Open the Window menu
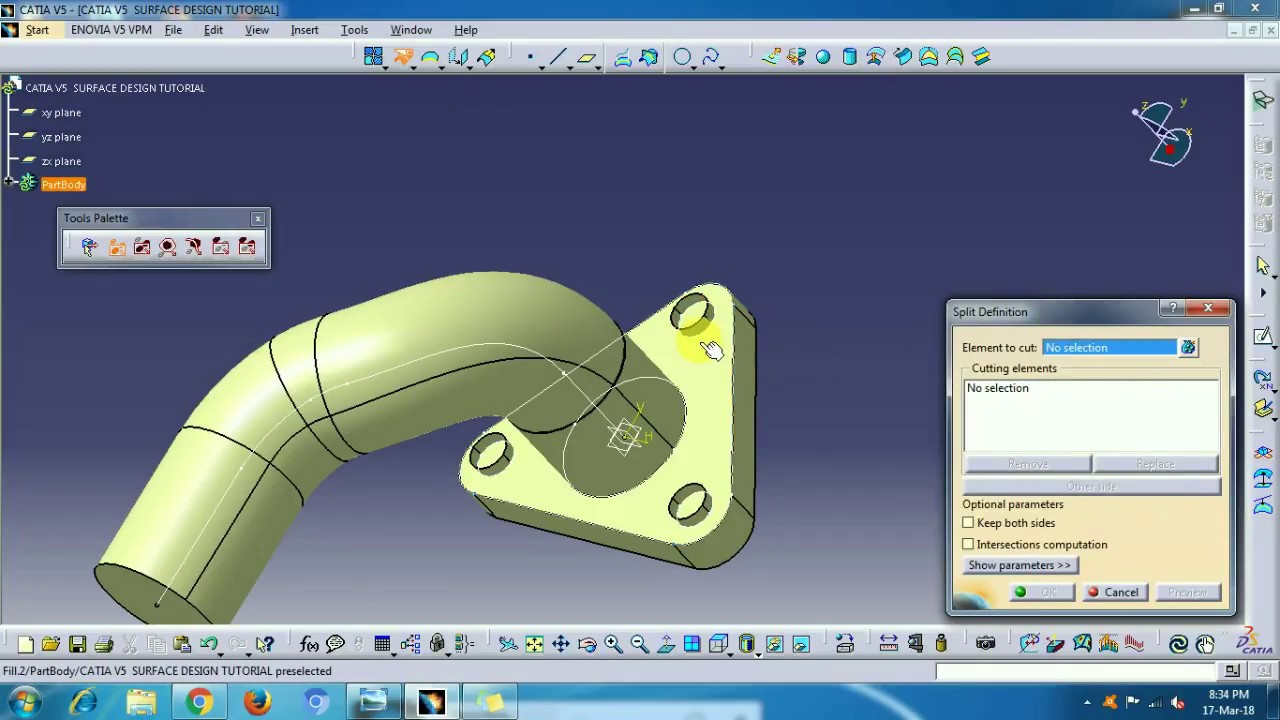This screenshot has width=1280, height=720. click(x=411, y=30)
